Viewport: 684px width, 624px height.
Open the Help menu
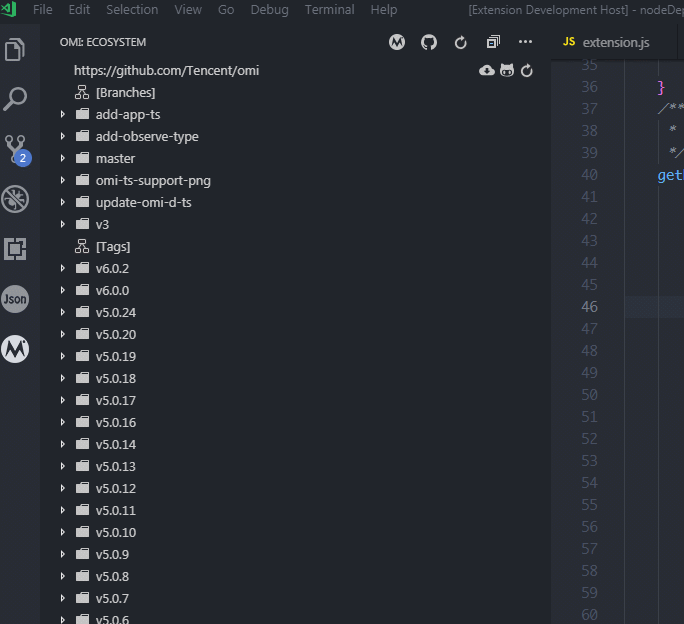[x=384, y=10]
